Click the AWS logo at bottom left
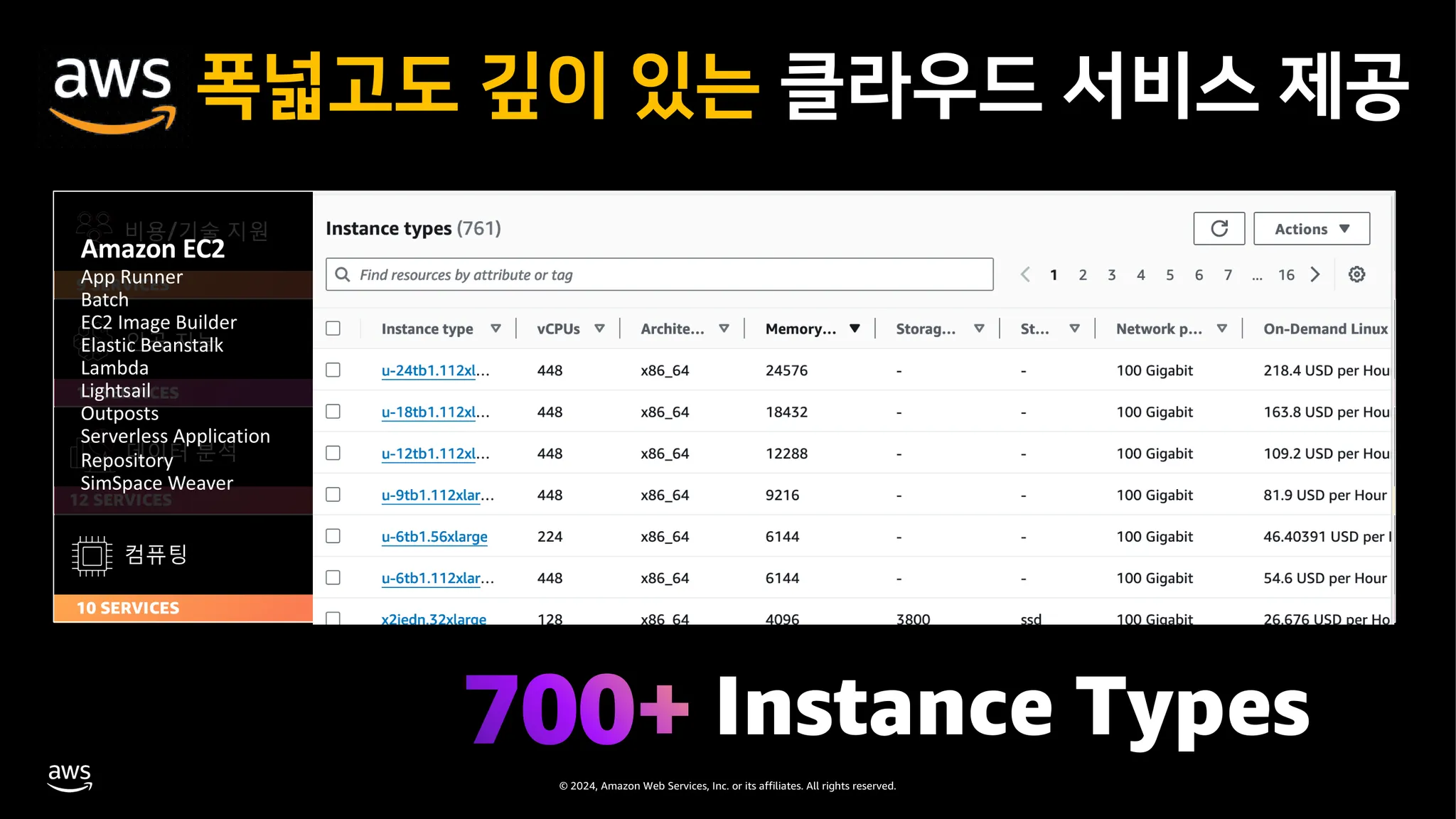Screen dimensions: 1456x819 tap(70, 777)
